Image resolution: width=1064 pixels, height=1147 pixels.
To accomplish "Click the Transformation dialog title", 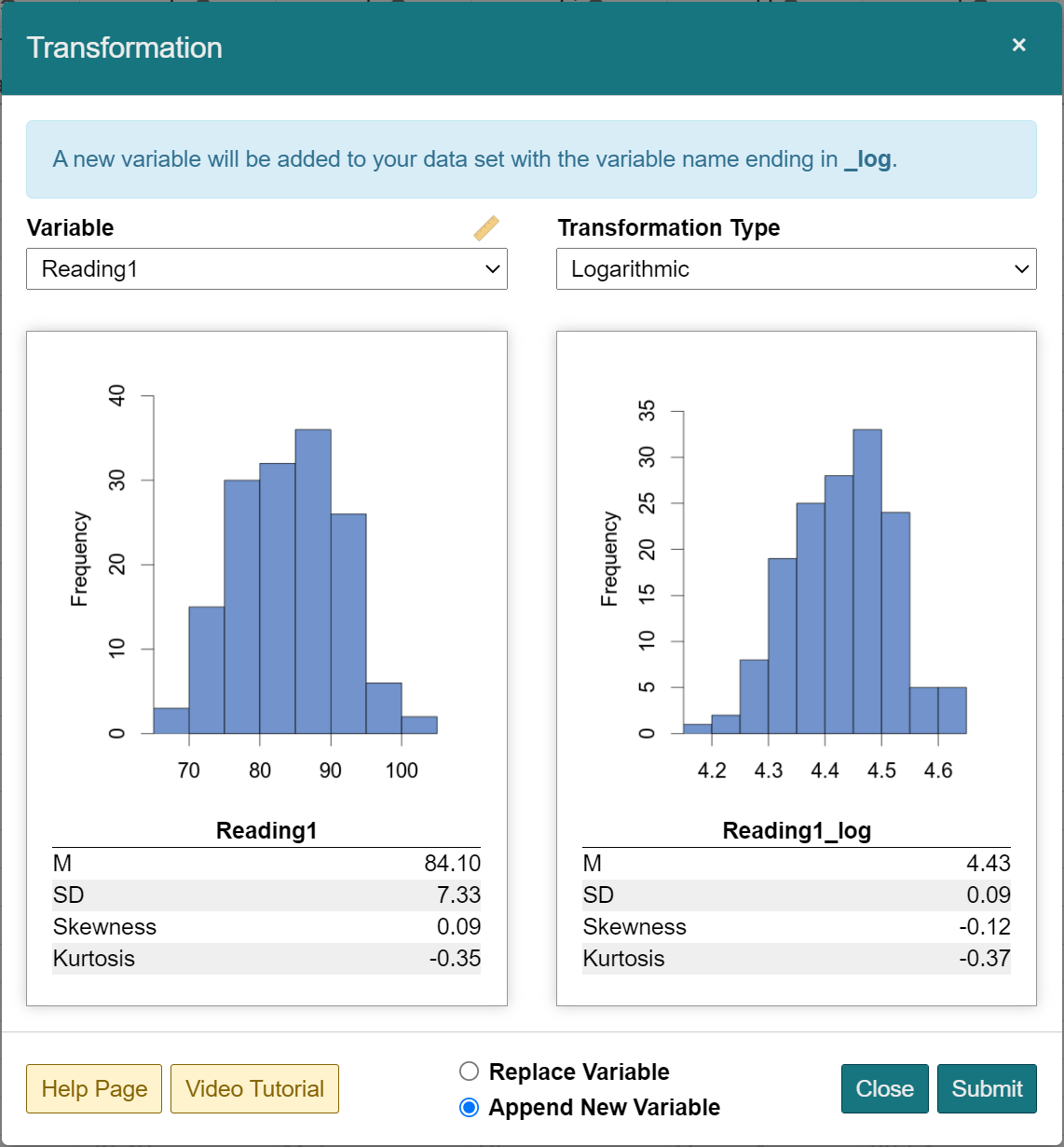I will point(124,47).
